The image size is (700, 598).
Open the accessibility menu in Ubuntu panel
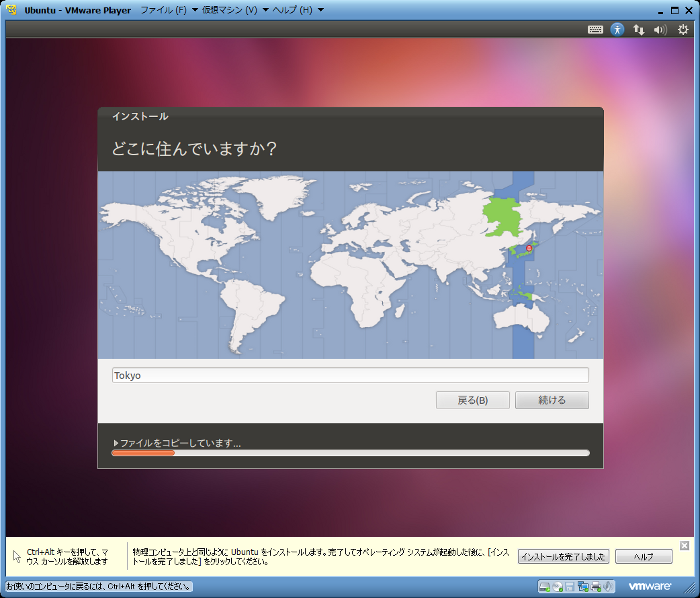click(x=617, y=29)
